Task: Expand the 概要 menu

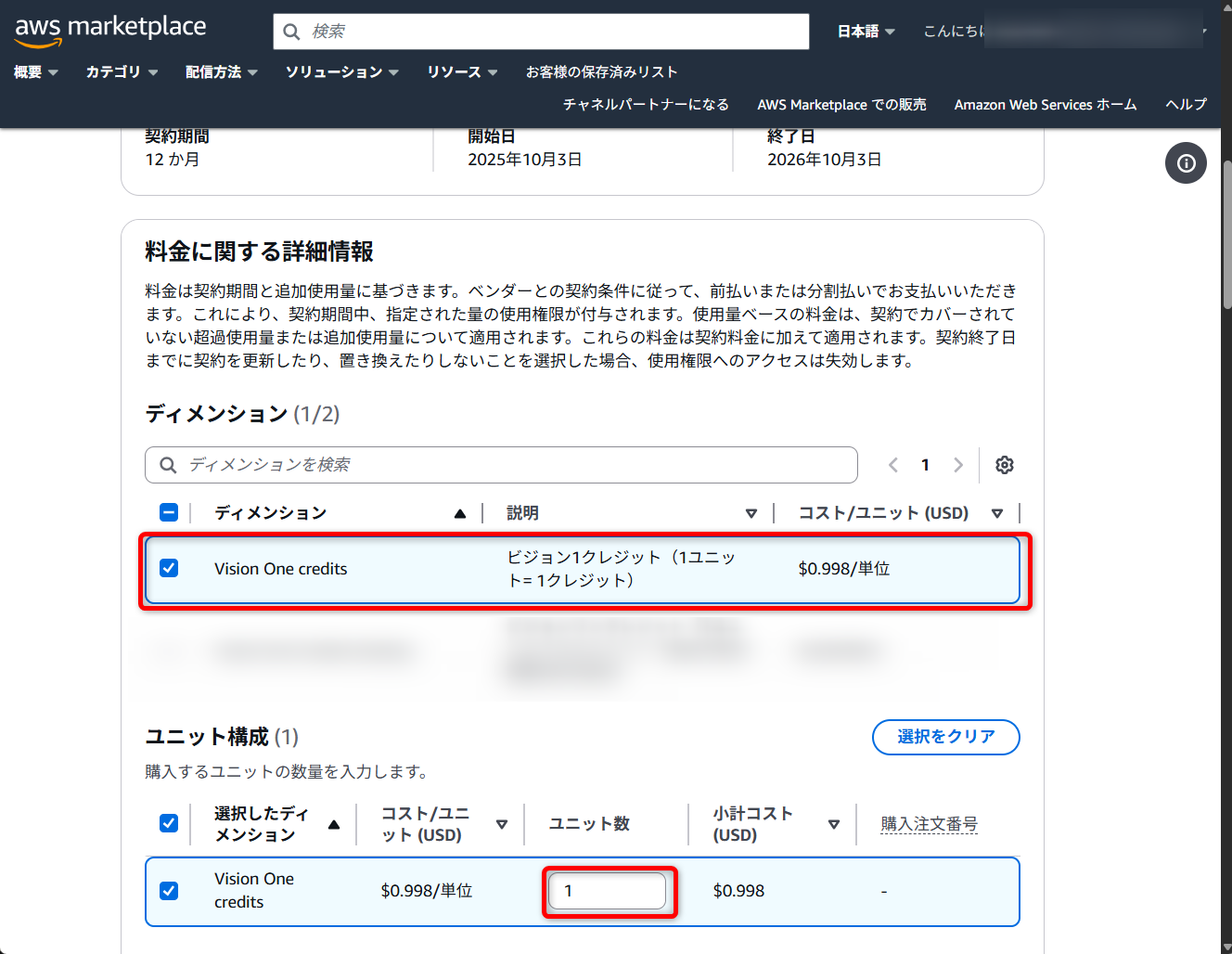Action: tap(36, 72)
